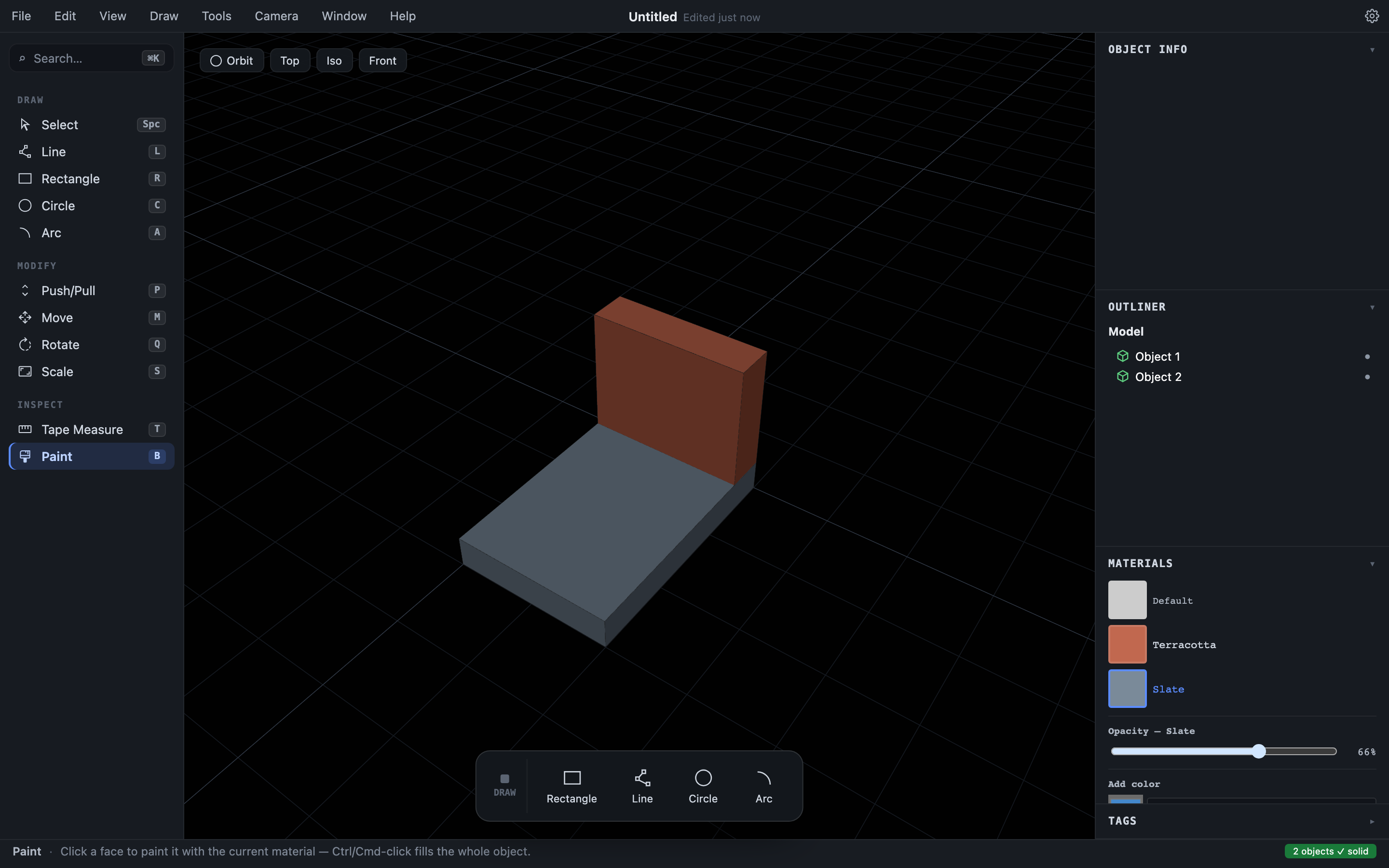1389x868 pixels.
Task: Click the Model heading in the Outliner
Action: (1126, 332)
